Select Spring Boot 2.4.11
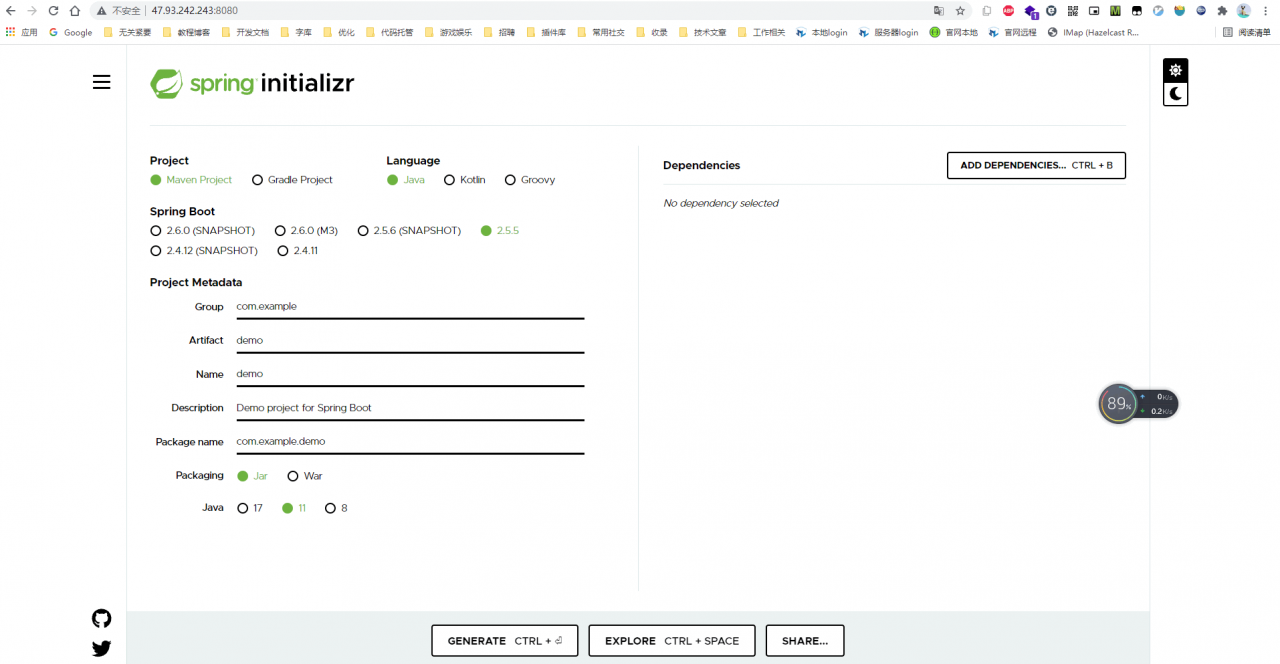The height and width of the screenshot is (664, 1280). [298, 251]
